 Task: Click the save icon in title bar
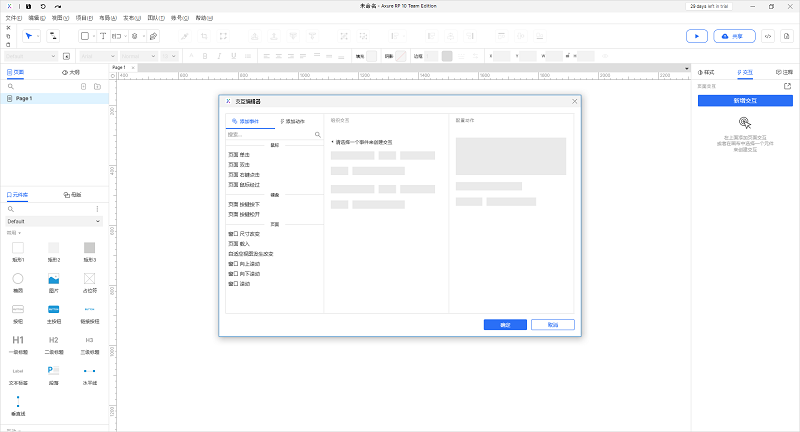tap(29, 7)
